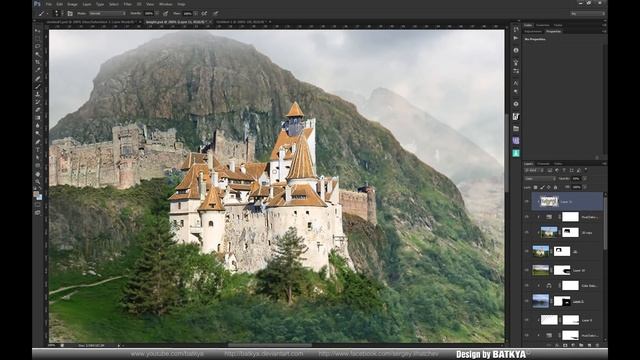The width and height of the screenshot is (640, 360).
Task: Click the purple icon in collapsed dock
Action: pos(516,140)
